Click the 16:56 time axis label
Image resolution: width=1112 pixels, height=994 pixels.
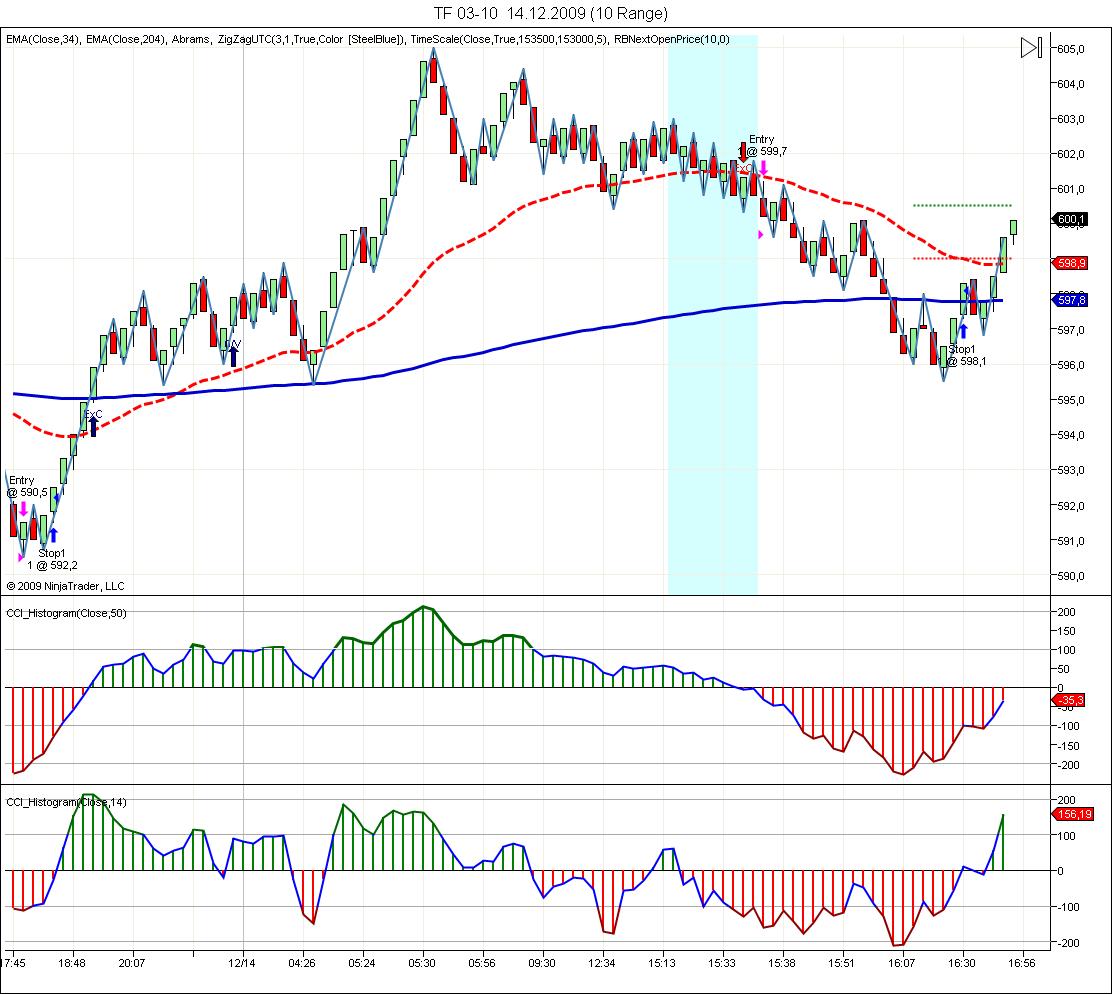tap(1021, 963)
